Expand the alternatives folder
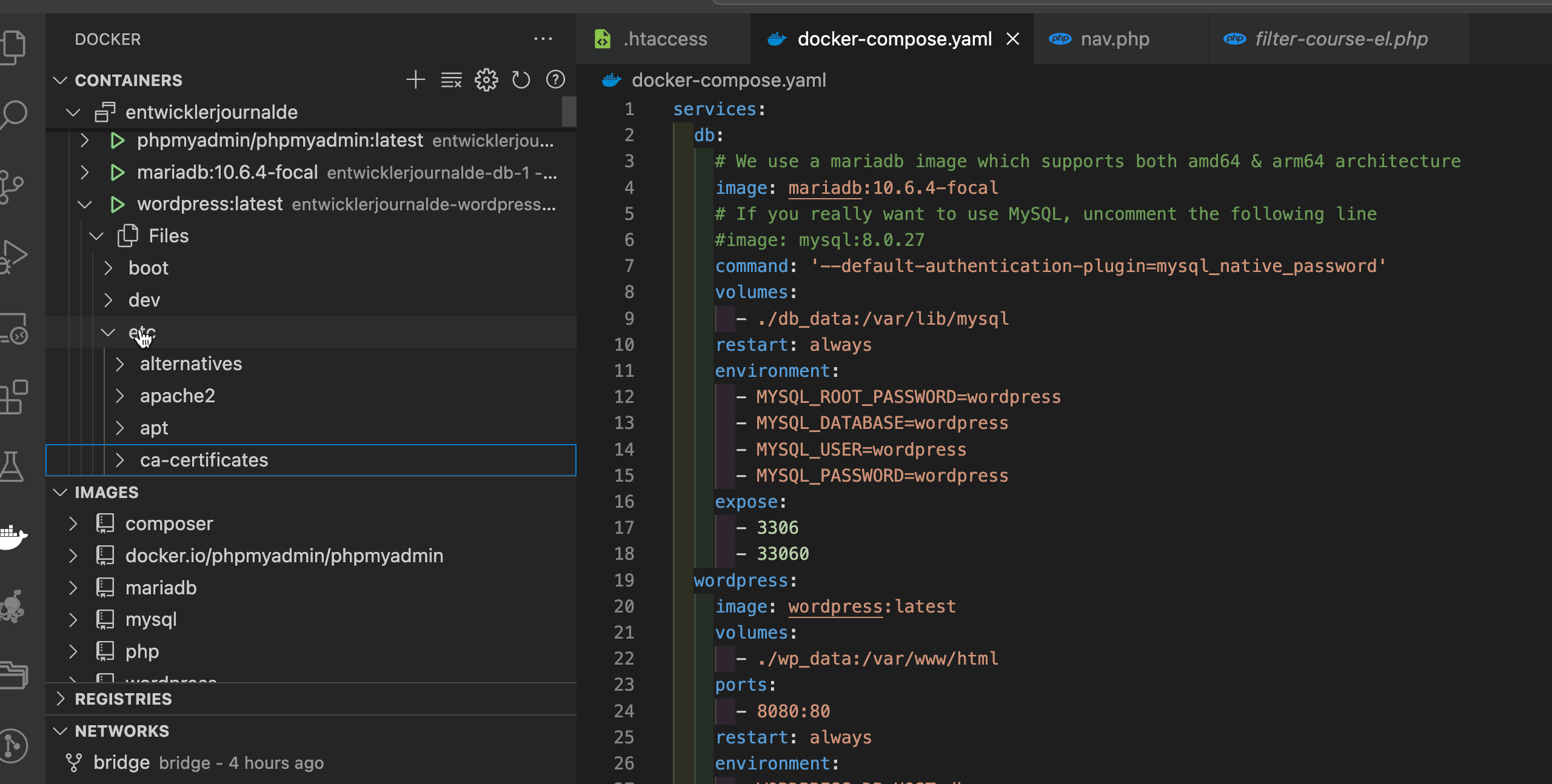1552x784 pixels. pos(120,364)
